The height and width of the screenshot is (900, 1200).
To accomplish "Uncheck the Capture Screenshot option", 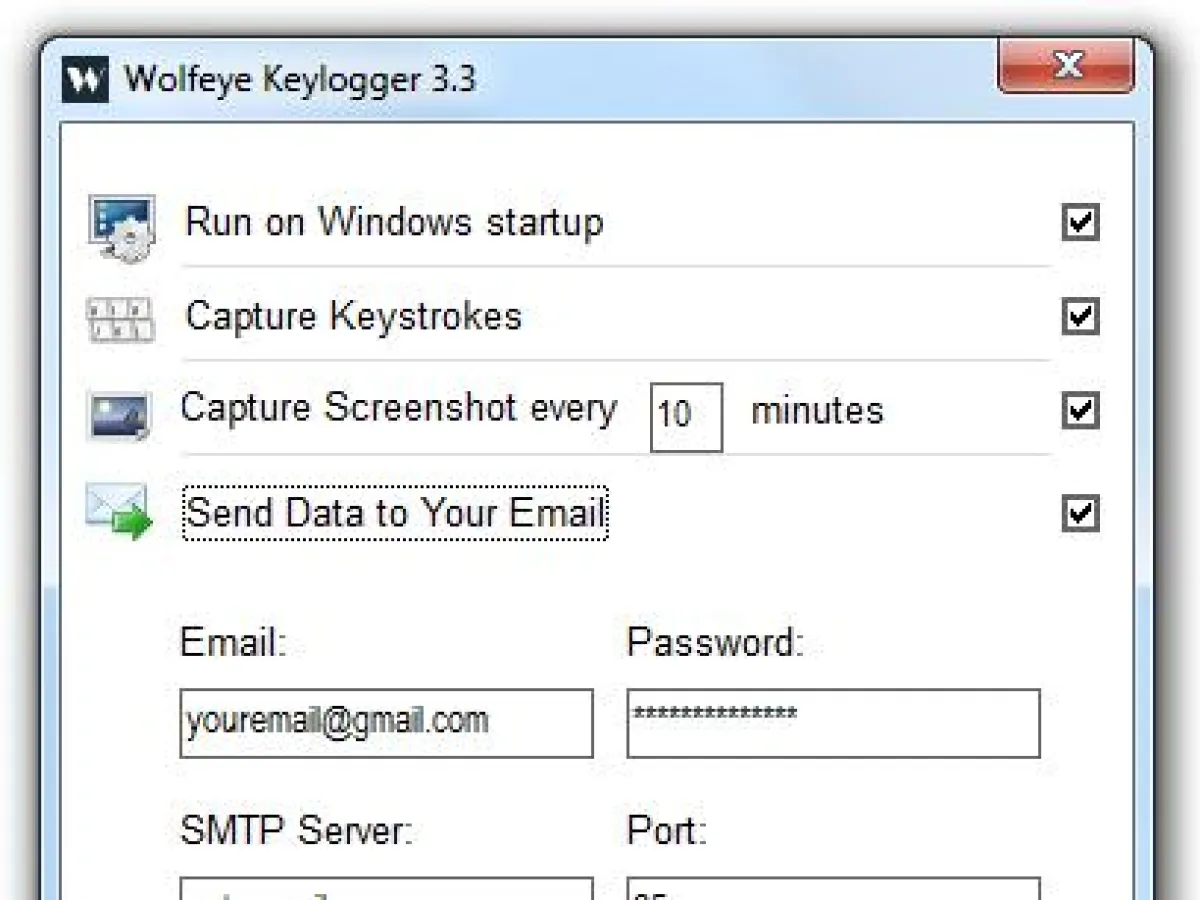I will point(1080,411).
